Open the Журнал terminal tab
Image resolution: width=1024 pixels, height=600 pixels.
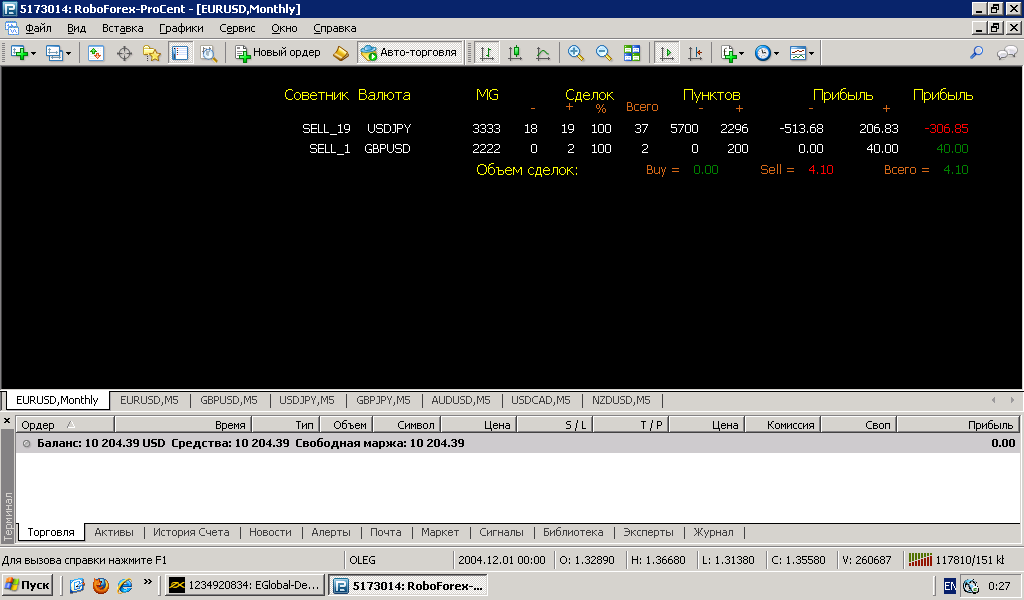pyautogui.click(x=713, y=532)
